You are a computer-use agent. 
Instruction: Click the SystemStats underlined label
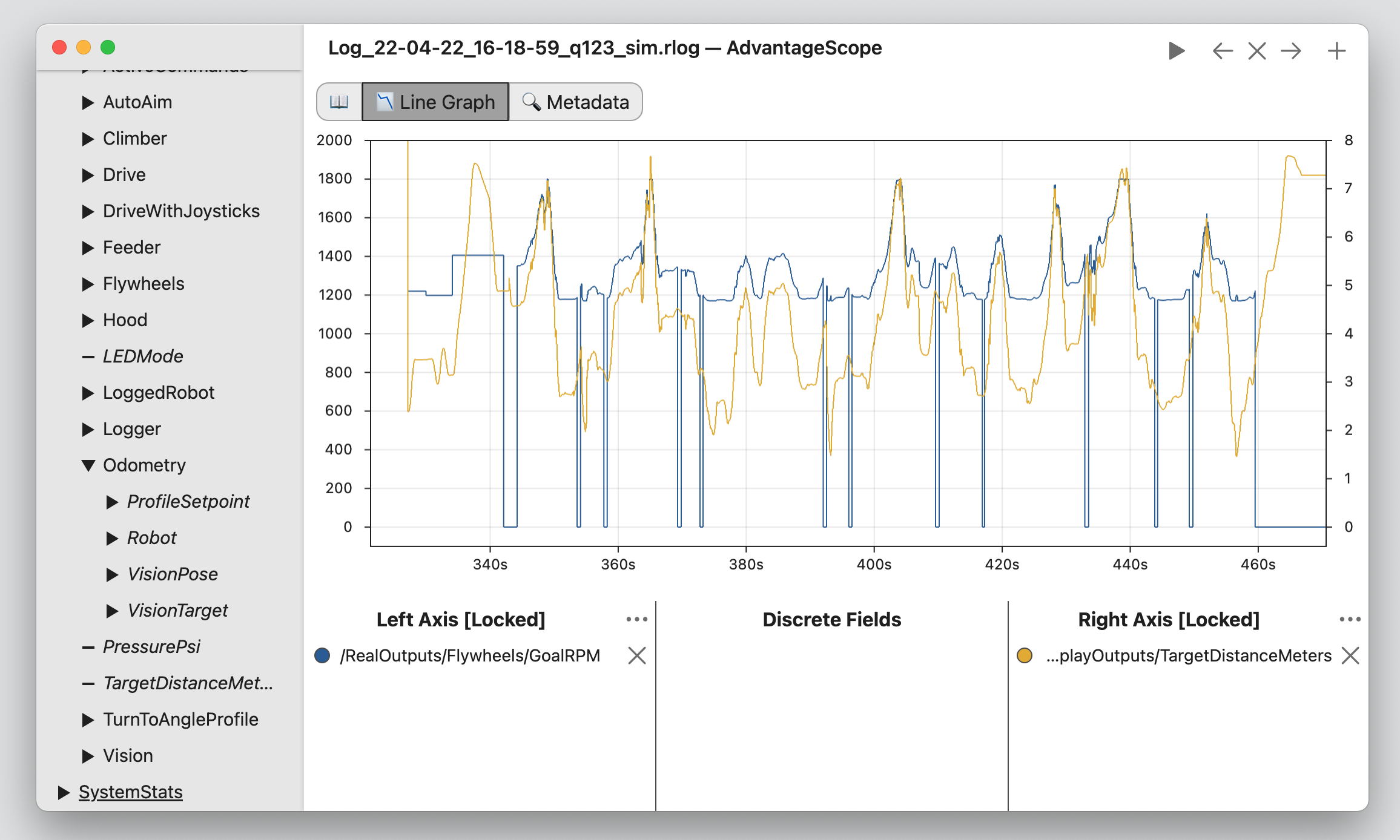coord(130,792)
